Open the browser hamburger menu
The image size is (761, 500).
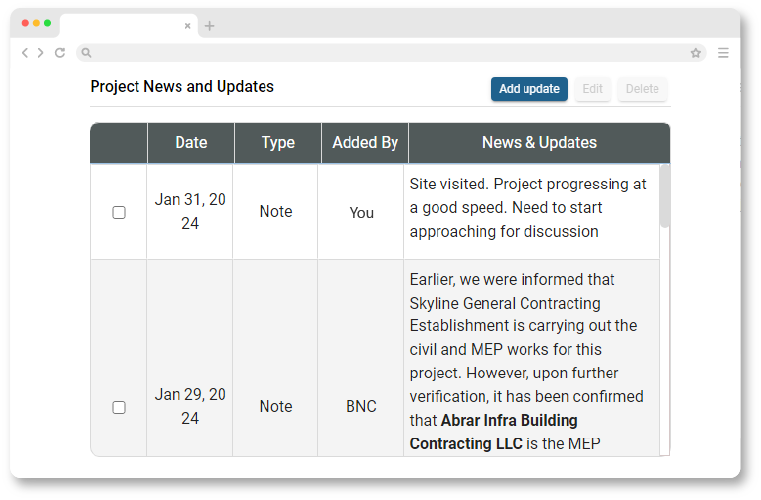[723, 53]
